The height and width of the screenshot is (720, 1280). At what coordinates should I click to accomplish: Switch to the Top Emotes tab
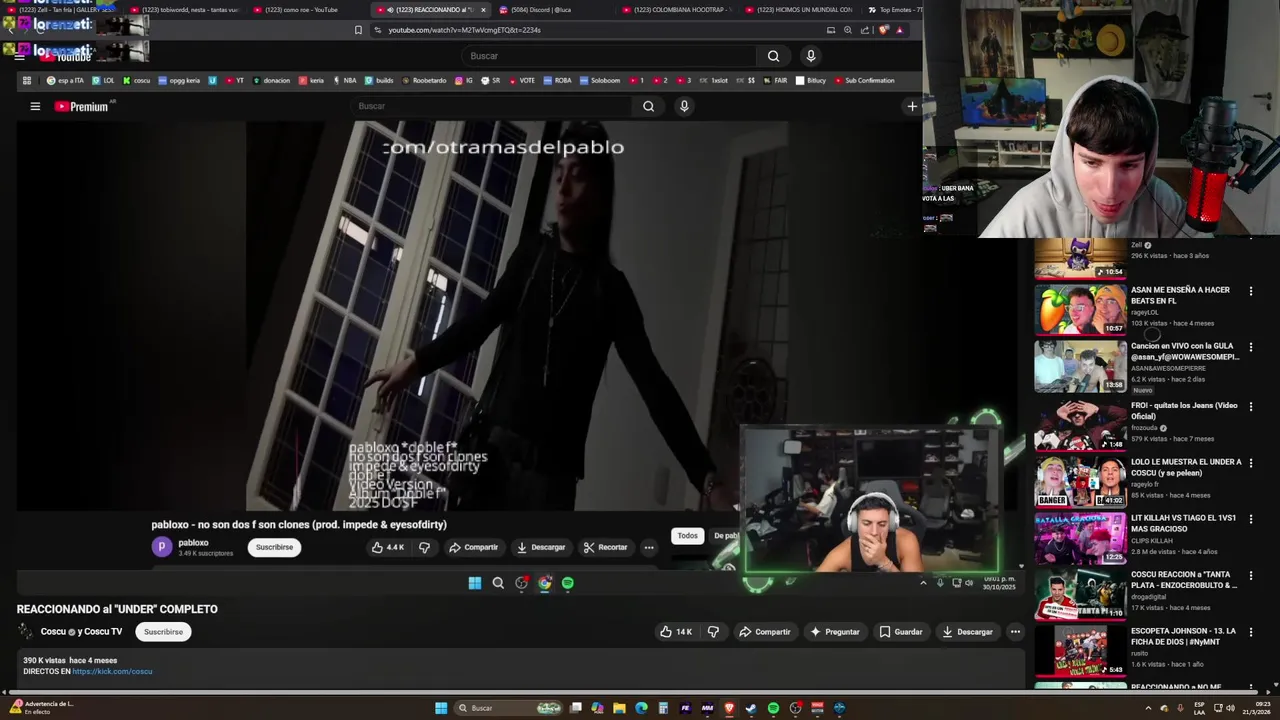(x=895, y=10)
